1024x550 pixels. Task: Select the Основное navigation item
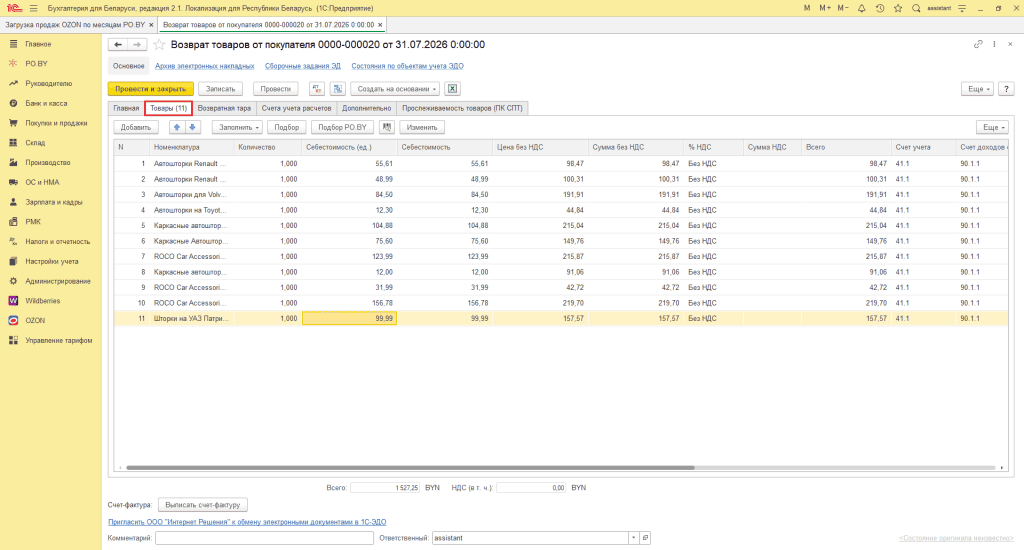click(x=129, y=66)
